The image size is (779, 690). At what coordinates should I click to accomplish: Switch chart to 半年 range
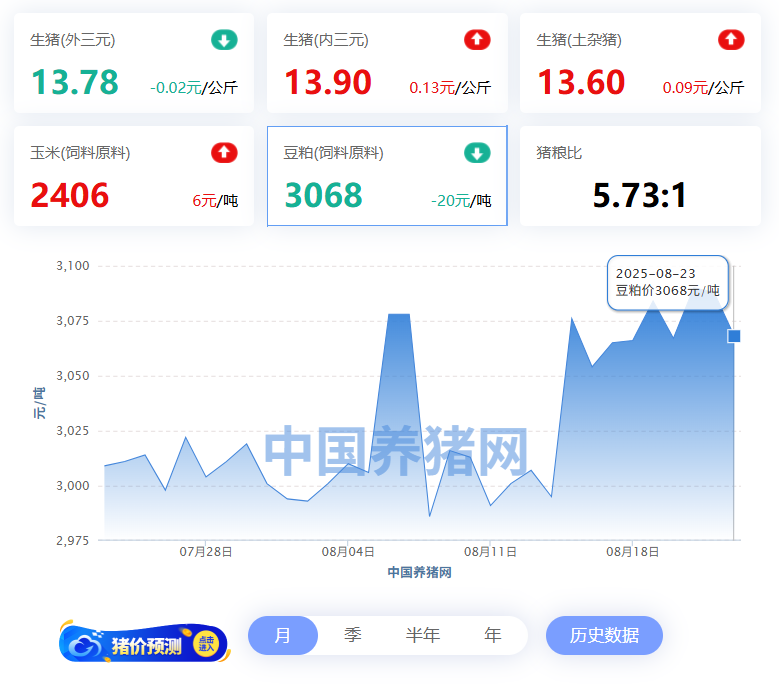click(x=422, y=635)
